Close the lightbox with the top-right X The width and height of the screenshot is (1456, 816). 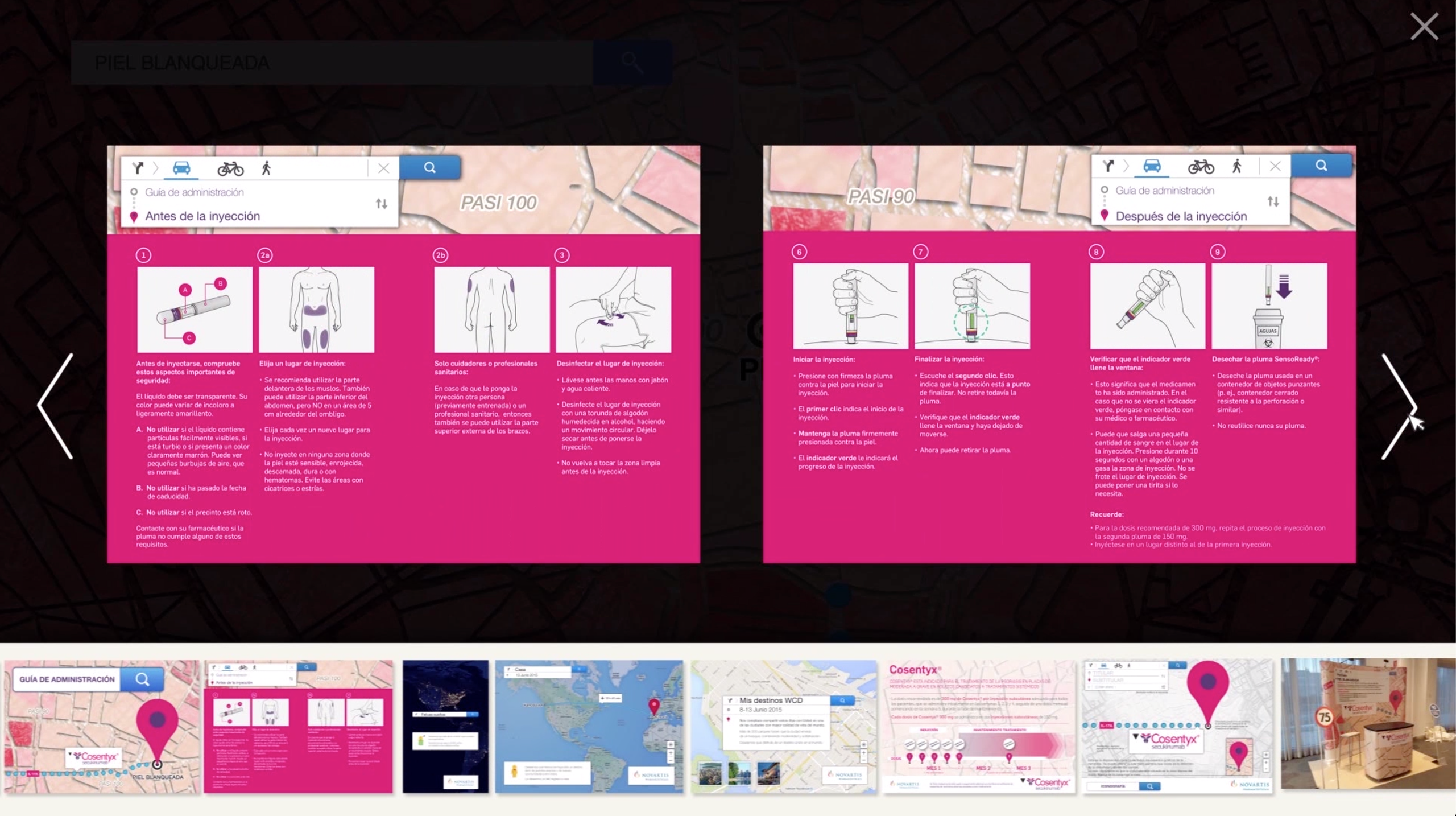[x=1424, y=27]
